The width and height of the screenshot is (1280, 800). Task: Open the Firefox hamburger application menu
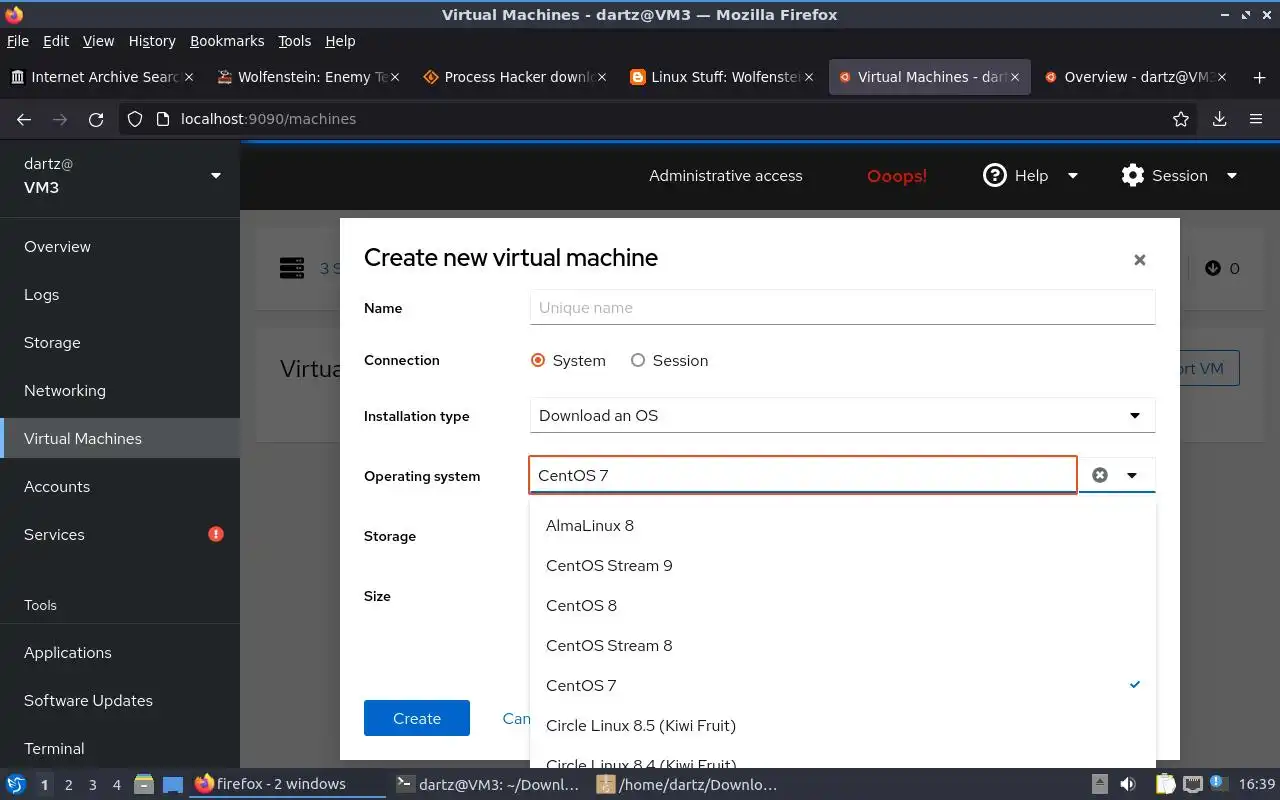click(1256, 119)
